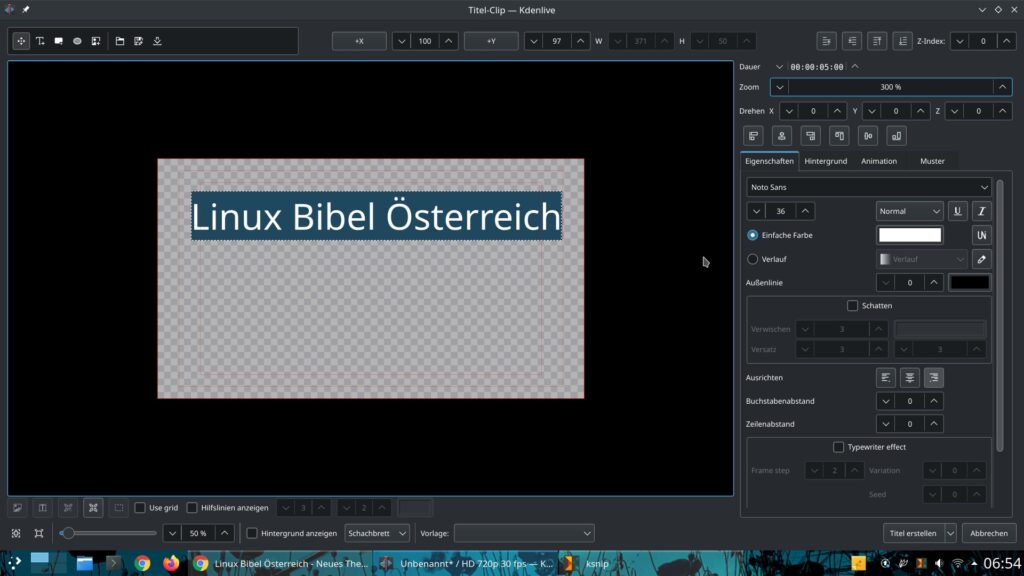Image resolution: width=1024 pixels, height=576 pixels.
Task: Click the white Einfache Farbe color swatch
Action: (910, 235)
